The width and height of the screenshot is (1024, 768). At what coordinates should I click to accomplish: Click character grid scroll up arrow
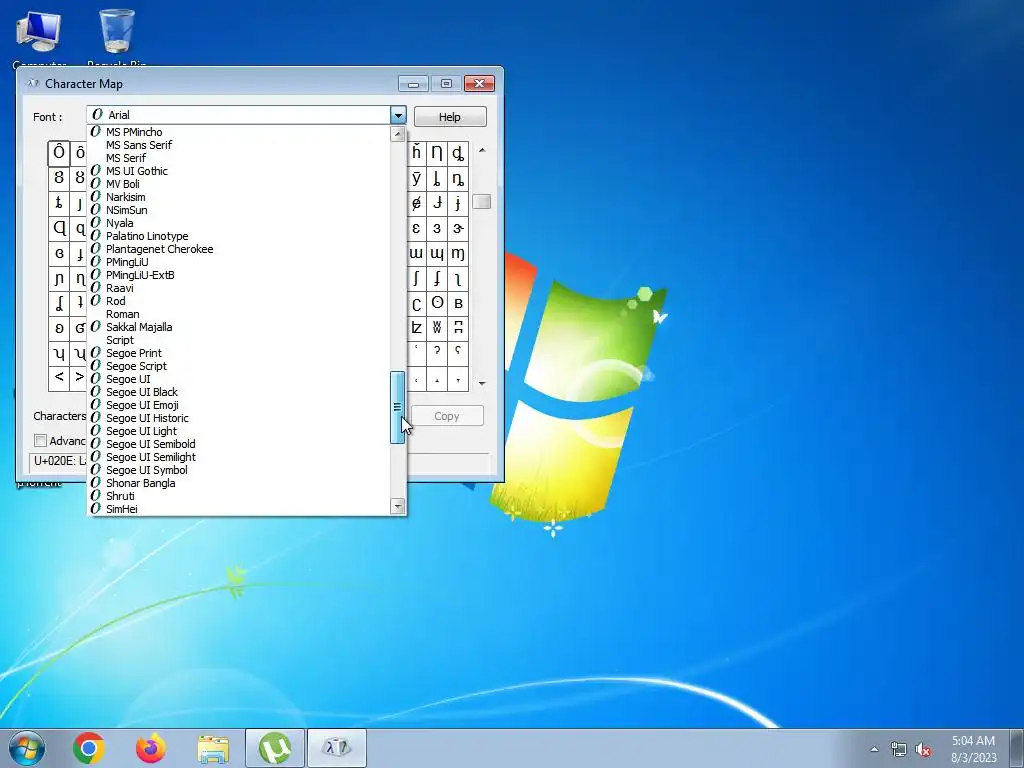pos(482,150)
